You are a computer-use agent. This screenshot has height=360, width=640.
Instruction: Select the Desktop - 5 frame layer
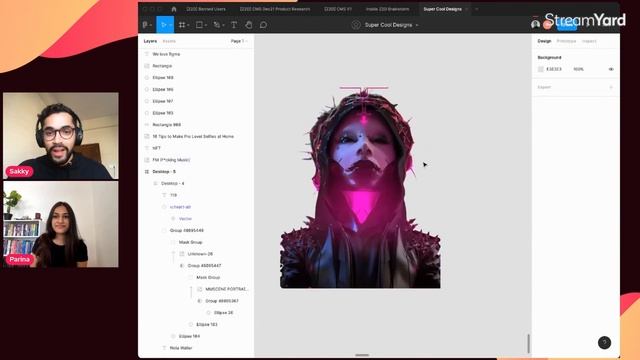click(x=164, y=172)
